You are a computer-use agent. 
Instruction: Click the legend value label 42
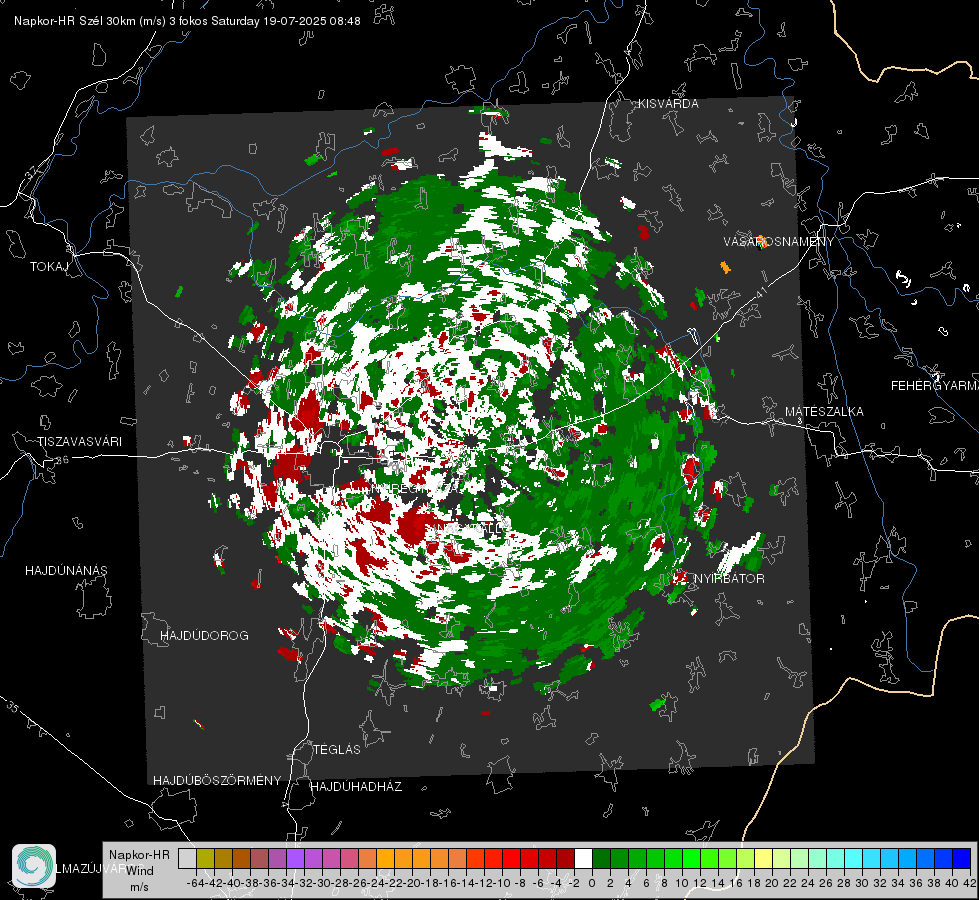[x=970, y=884]
